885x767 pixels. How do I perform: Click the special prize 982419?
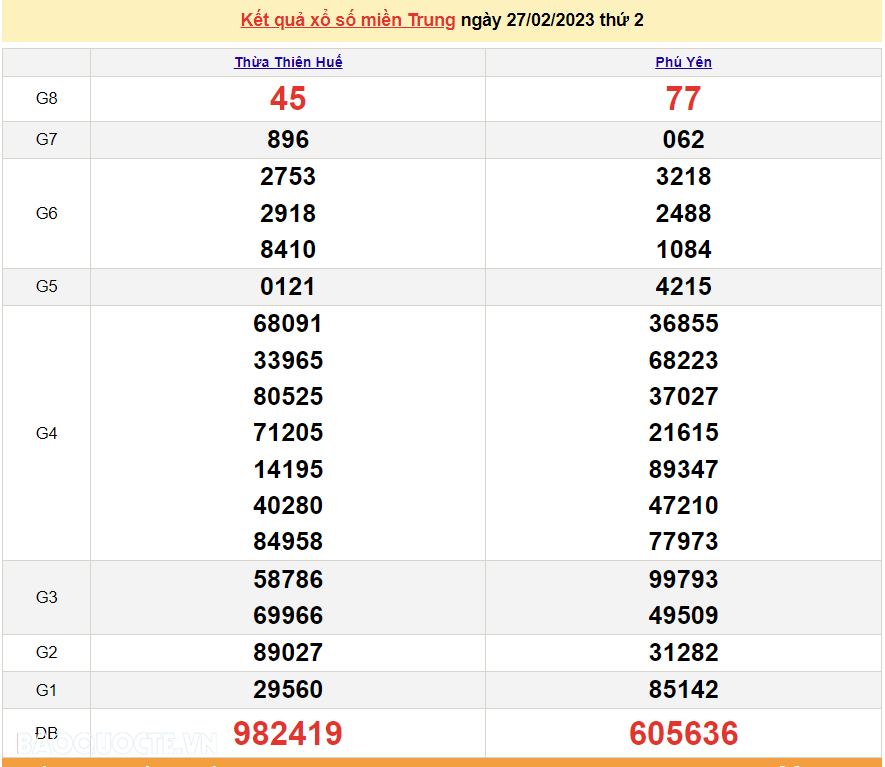287,732
